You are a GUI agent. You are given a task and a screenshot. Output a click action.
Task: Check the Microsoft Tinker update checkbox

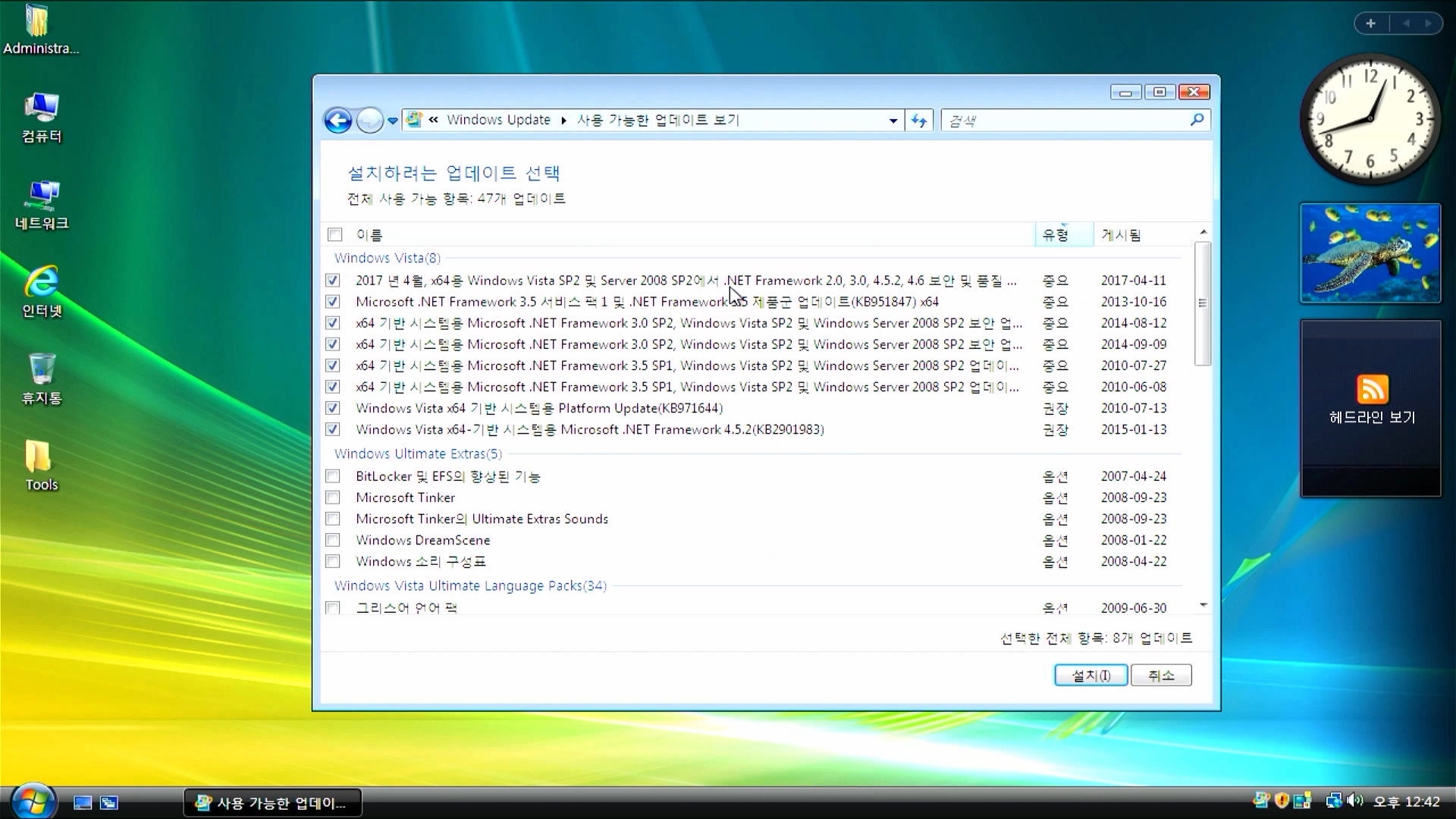(x=333, y=497)
